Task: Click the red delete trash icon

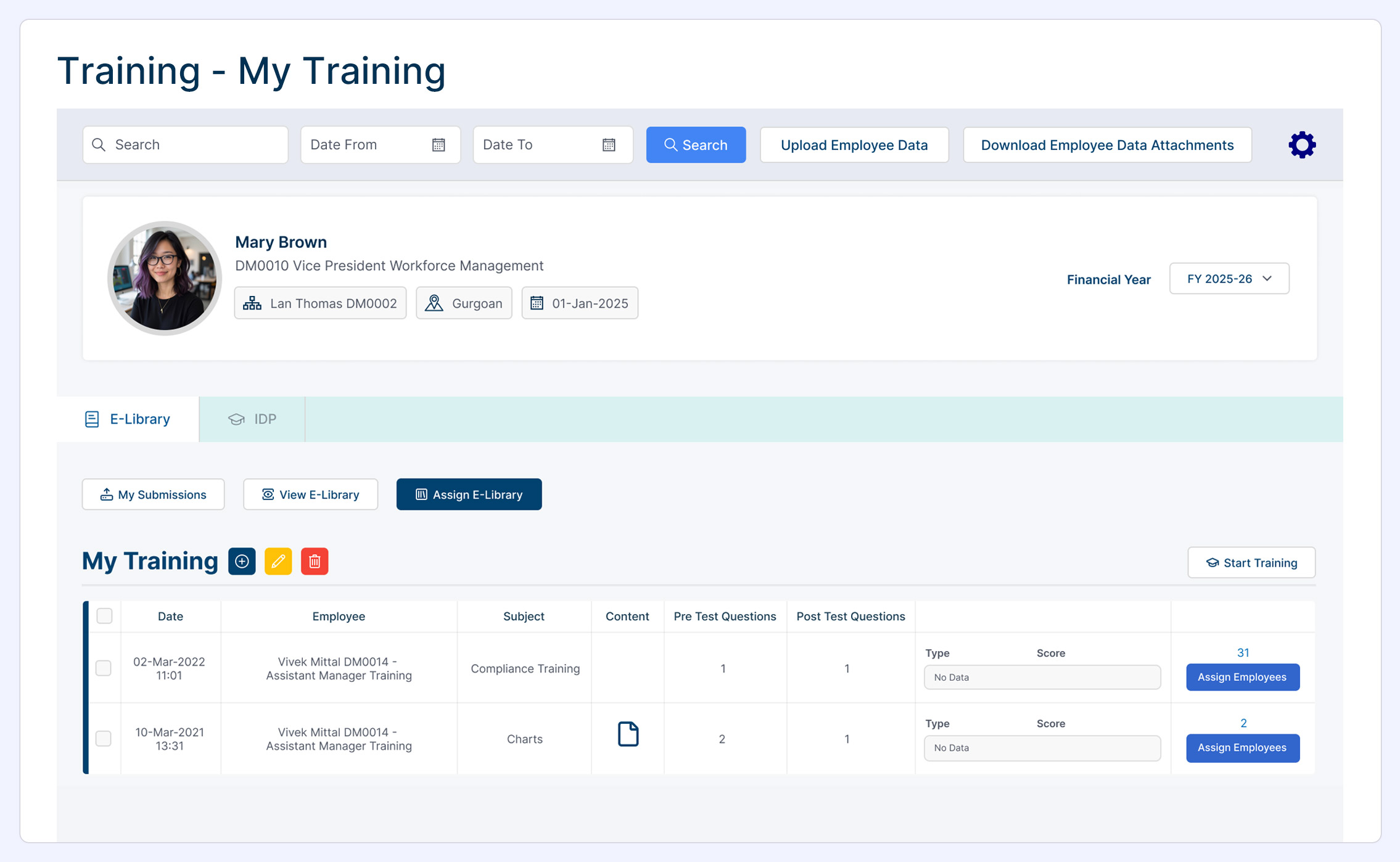Action: (315, 561)
